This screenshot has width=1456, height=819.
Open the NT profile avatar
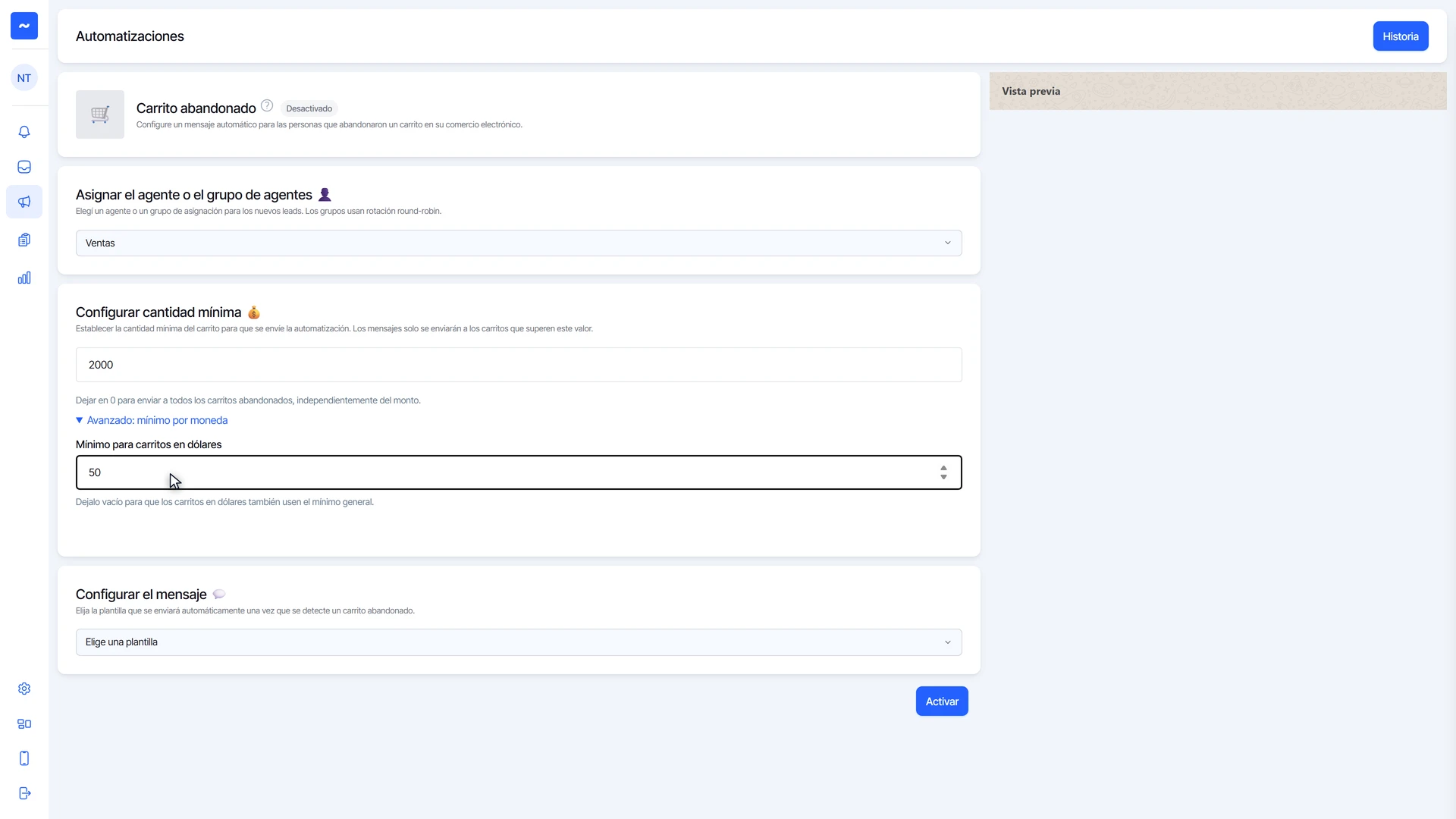point(24,78)
